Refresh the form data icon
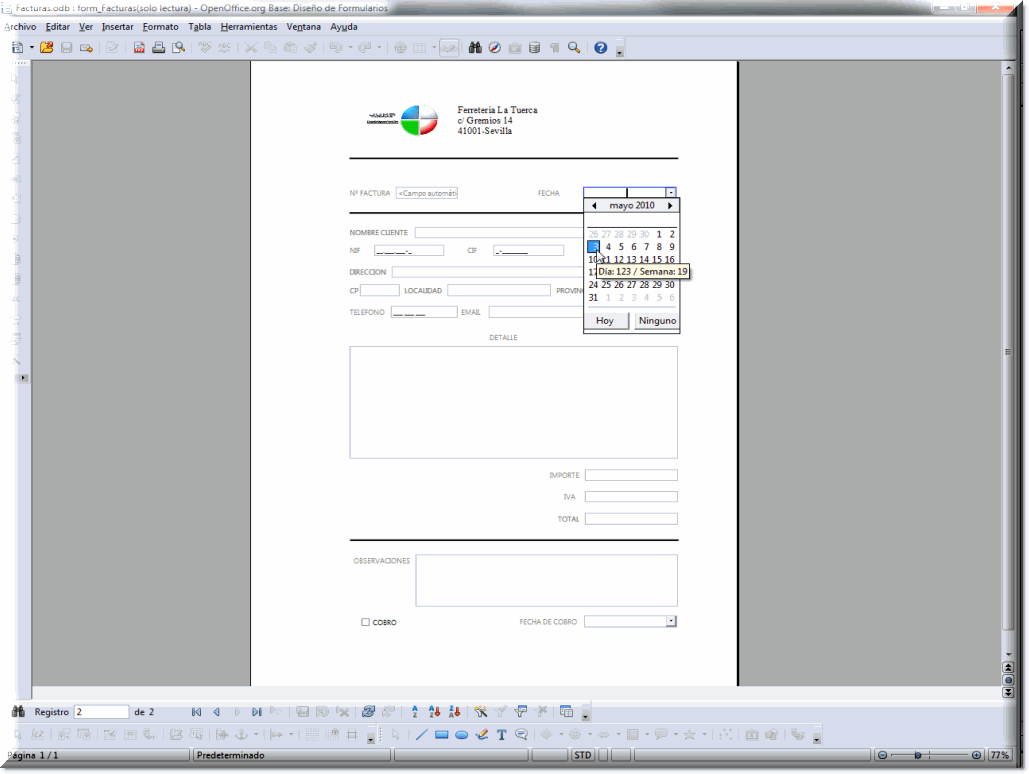This screenshot has width=1029, height=774. [368, 712]
